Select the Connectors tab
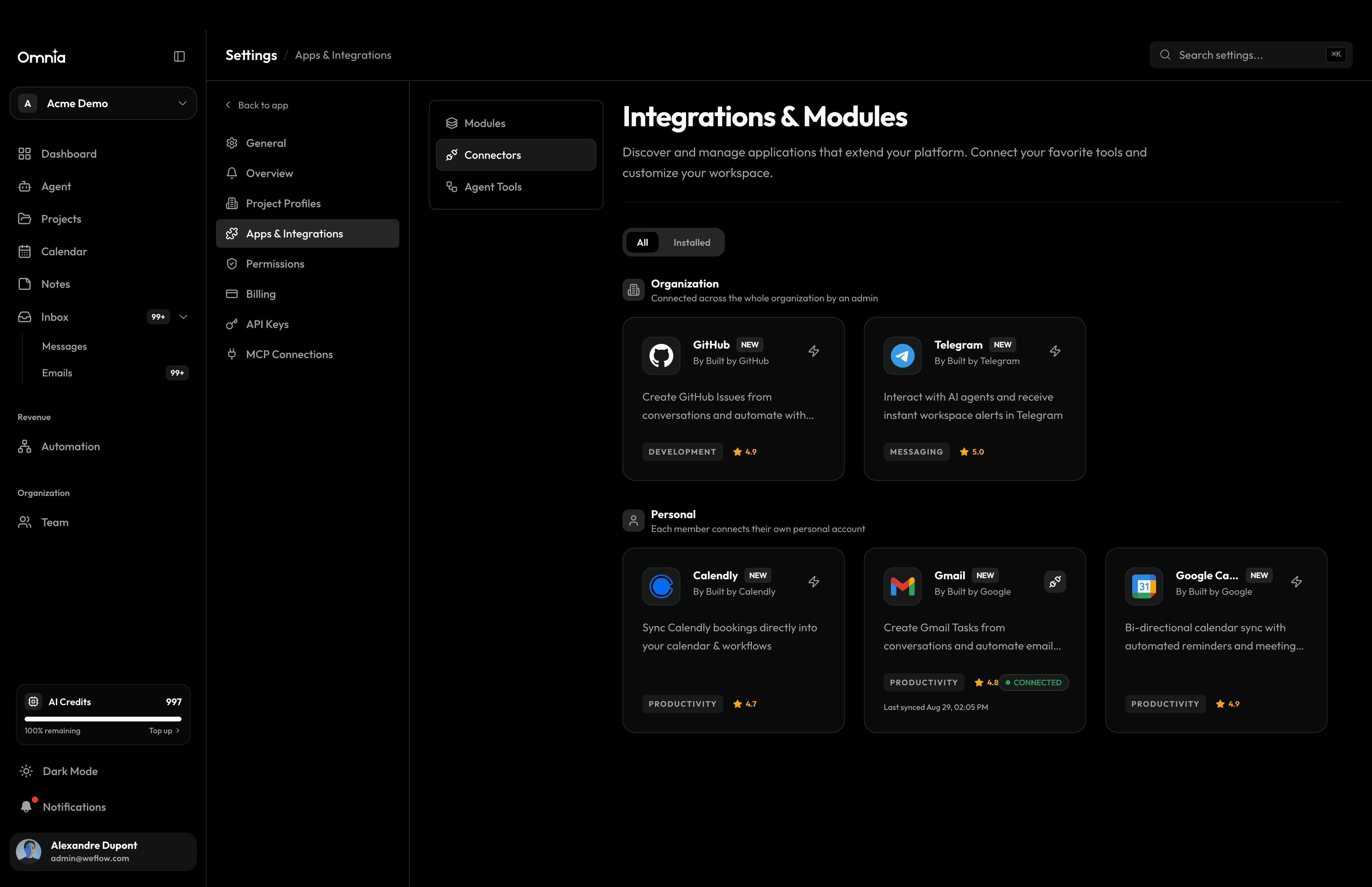This screenshot has height=887, width=1372. coord(515,155)
